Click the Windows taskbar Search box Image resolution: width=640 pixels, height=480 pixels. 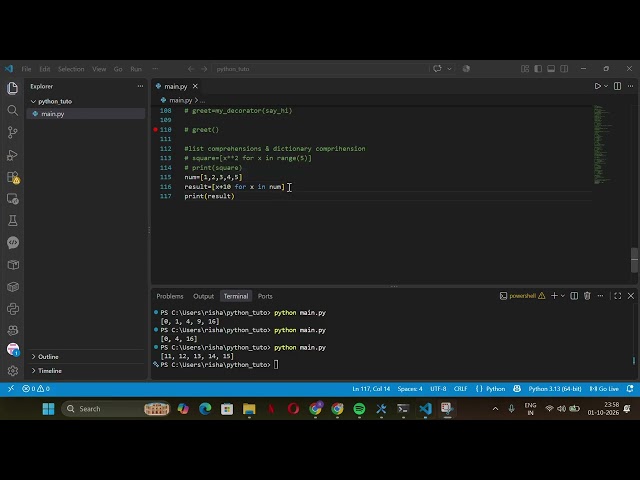click(116, 409)
